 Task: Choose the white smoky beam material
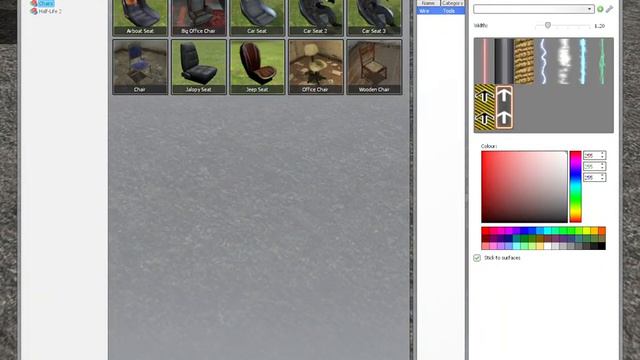pos(563,61)
